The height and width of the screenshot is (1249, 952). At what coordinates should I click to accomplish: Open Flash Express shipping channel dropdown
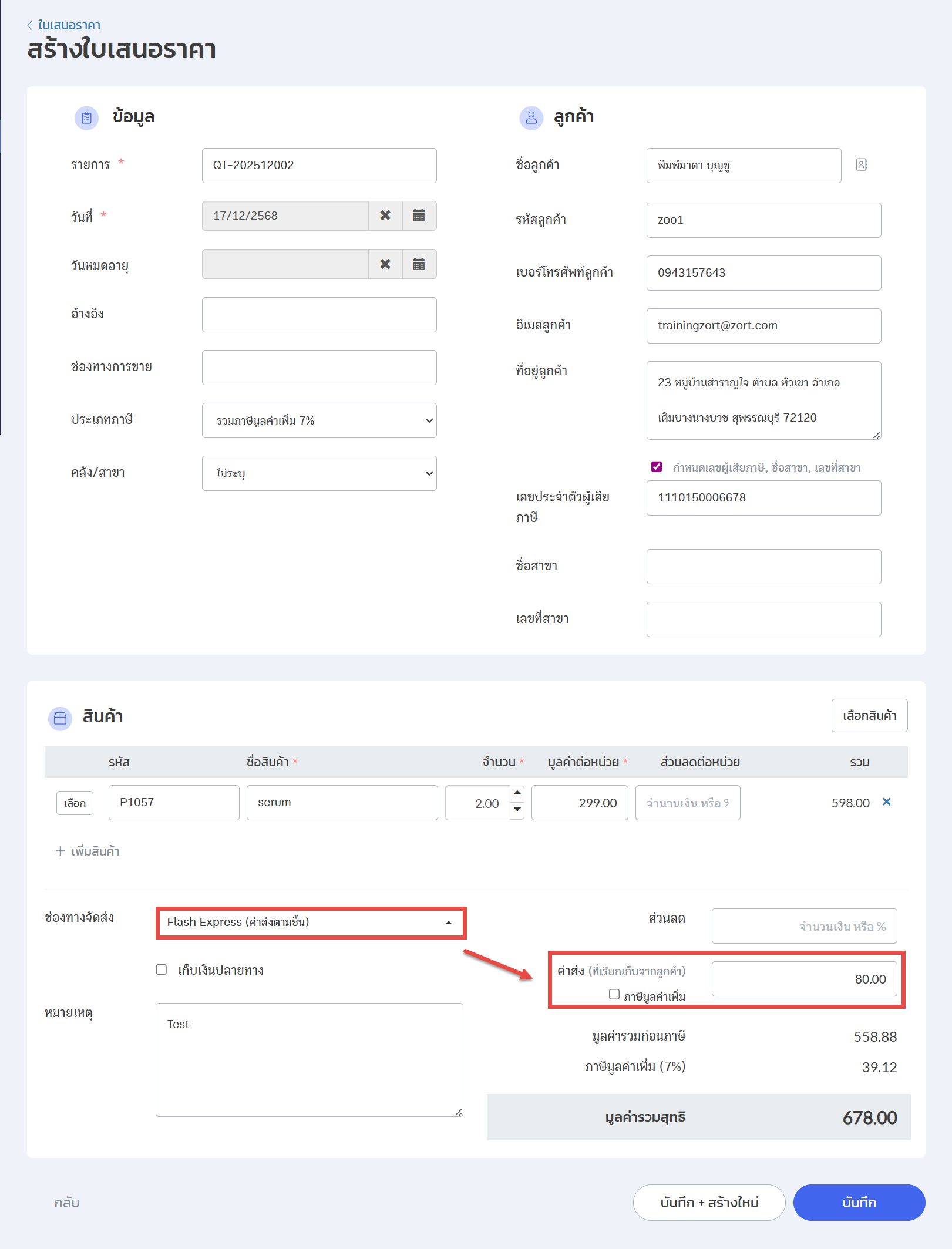pyautogui.click(x=310, y=923)
